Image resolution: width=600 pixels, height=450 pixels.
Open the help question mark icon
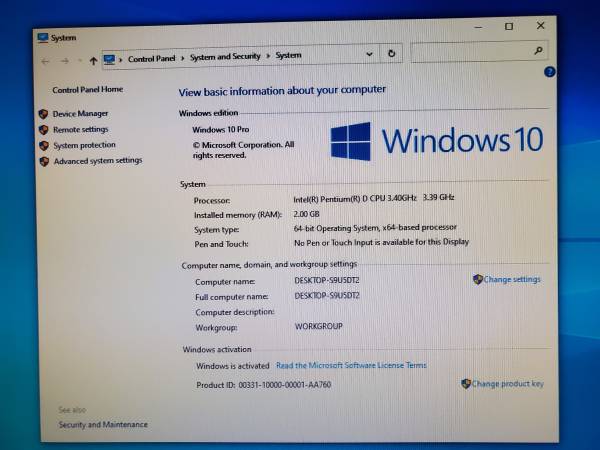pos(549,72)
